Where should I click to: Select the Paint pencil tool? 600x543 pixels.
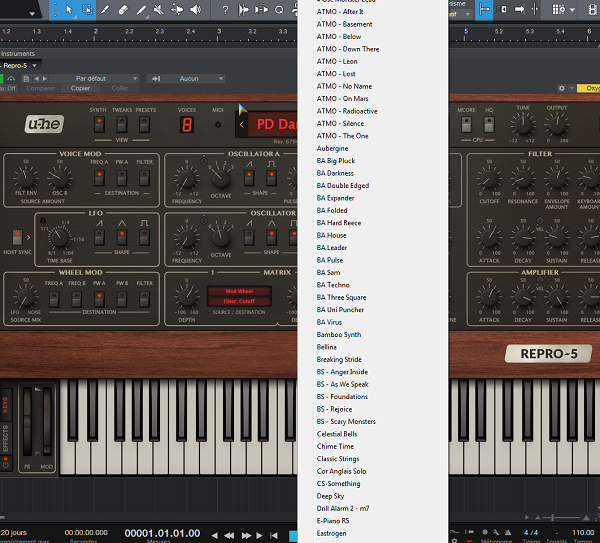coord(141,10)
